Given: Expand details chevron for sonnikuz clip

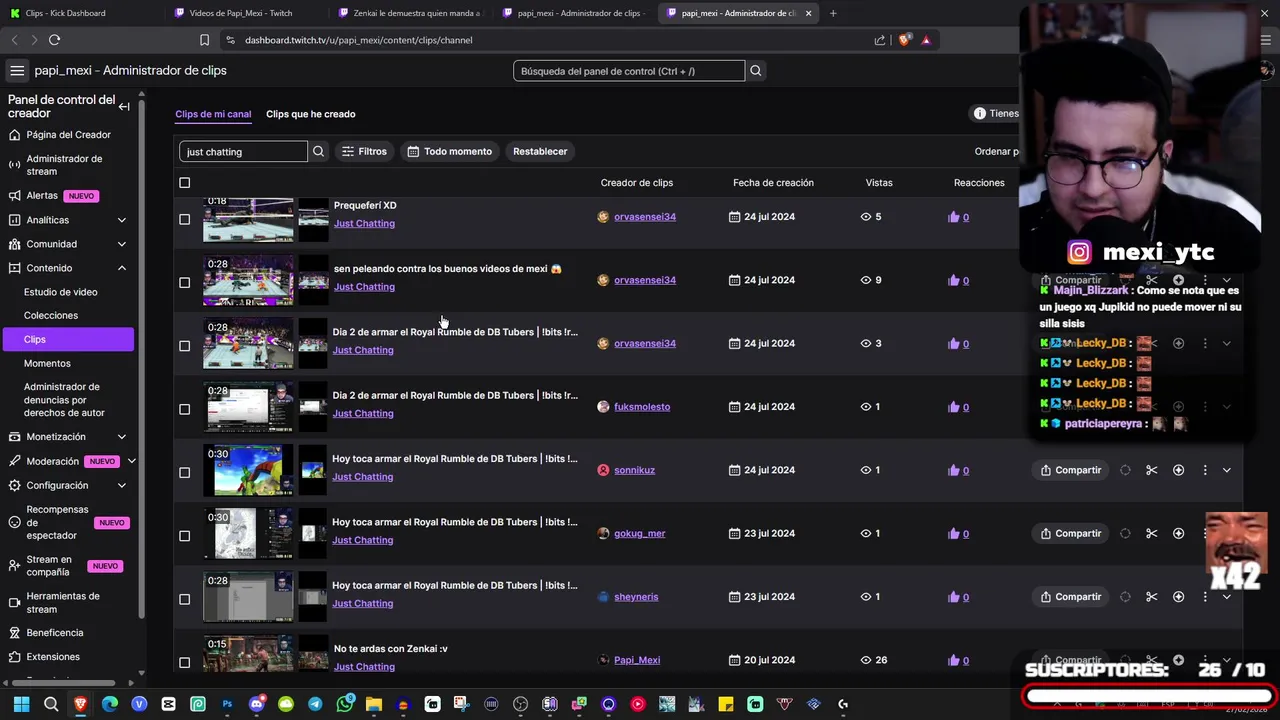Looking at the screenshot, I should 1227,470.
